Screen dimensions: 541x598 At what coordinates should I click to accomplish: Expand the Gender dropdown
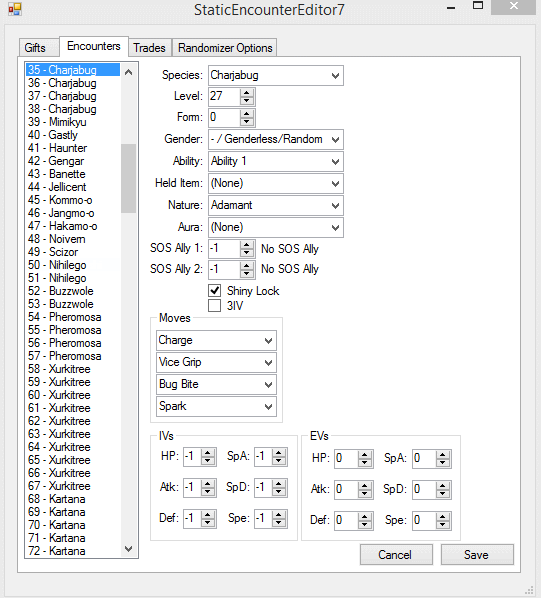click(x=276, y=139)
